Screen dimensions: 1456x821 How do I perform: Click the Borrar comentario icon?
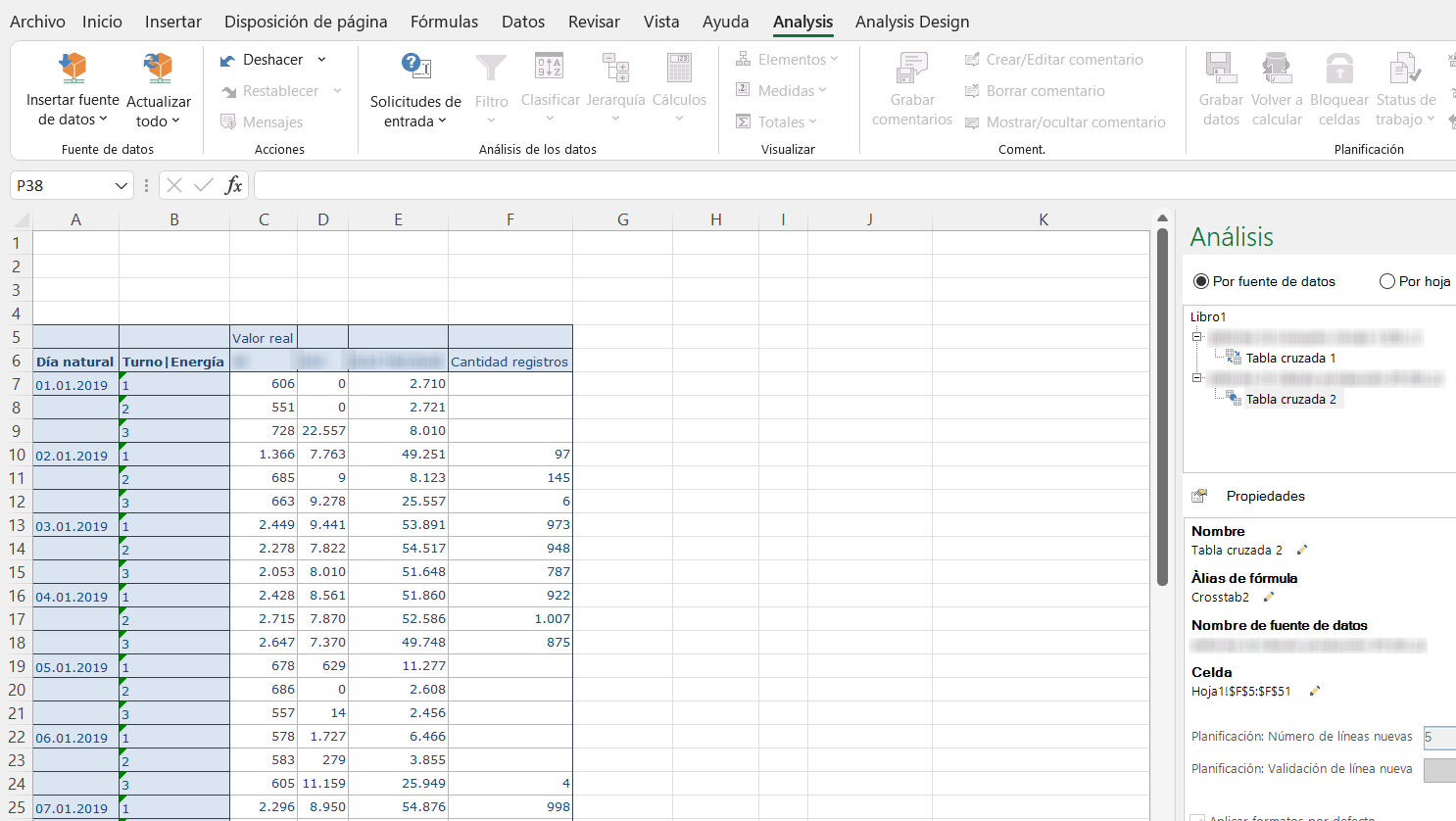point(972,91)
